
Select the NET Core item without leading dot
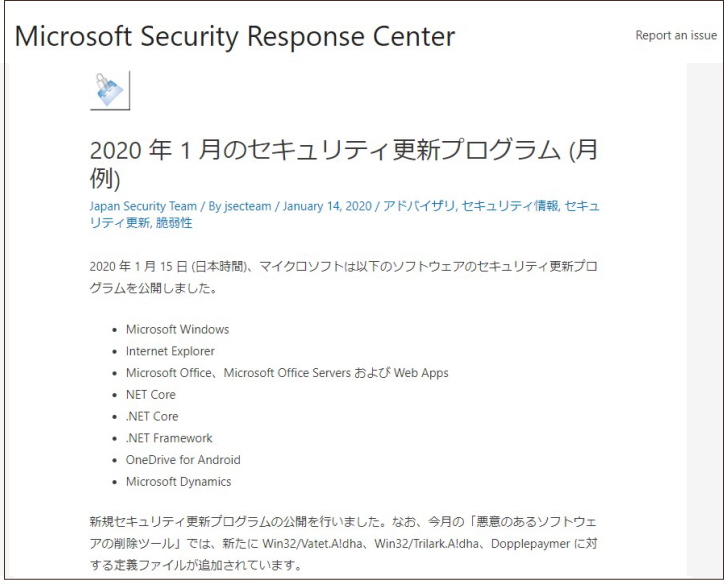point(151,395)
